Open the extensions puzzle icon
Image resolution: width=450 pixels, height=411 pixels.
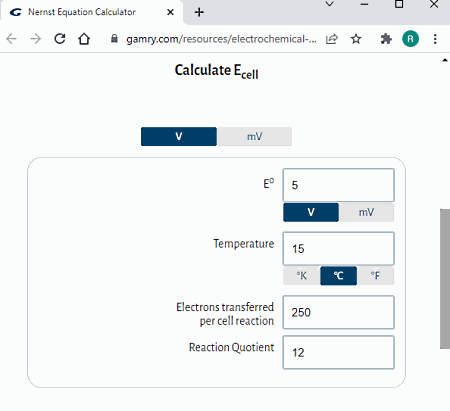(386, 39)
